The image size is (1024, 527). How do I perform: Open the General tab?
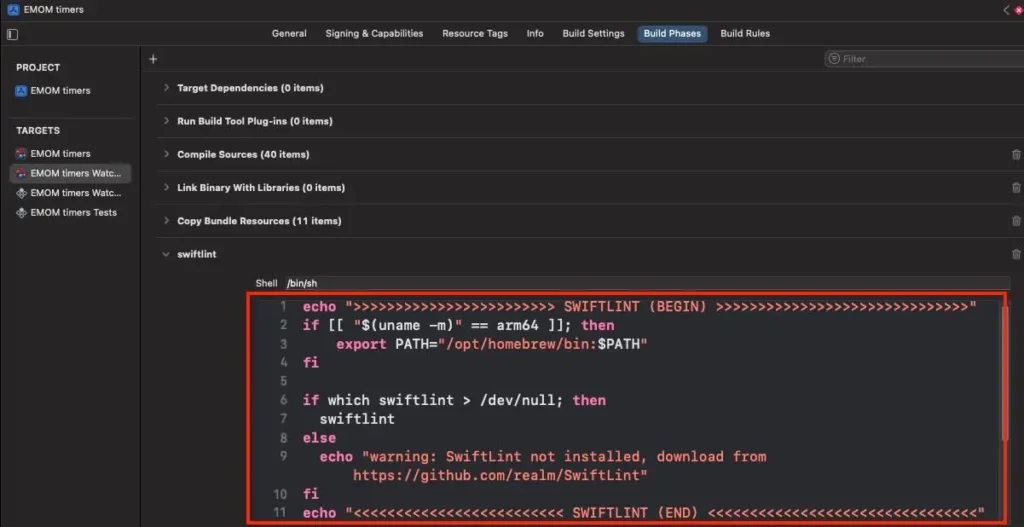pyautogui.click(x=289, y=33)
